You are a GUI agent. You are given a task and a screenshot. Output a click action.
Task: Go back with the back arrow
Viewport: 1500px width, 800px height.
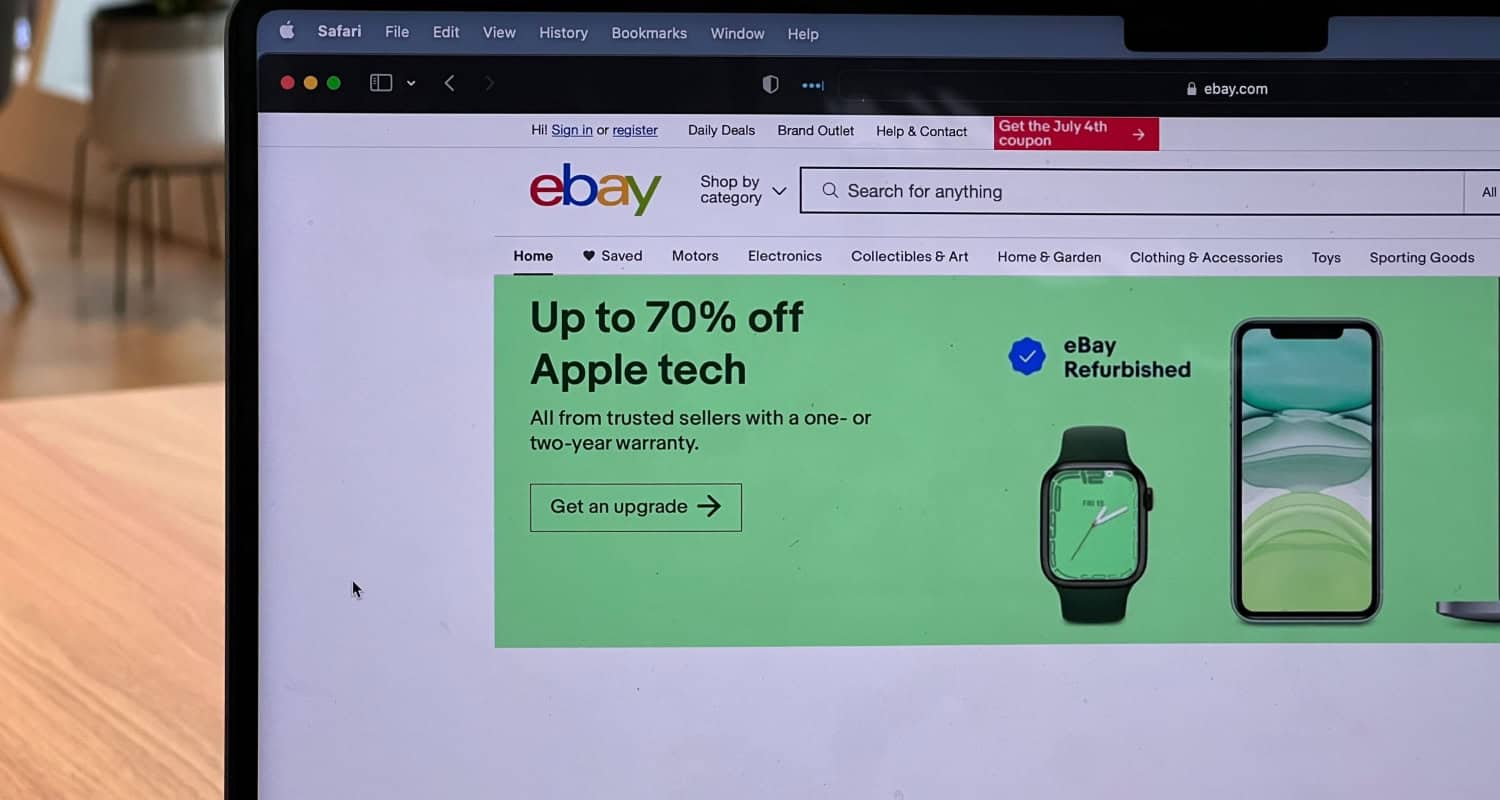[449, 83]
